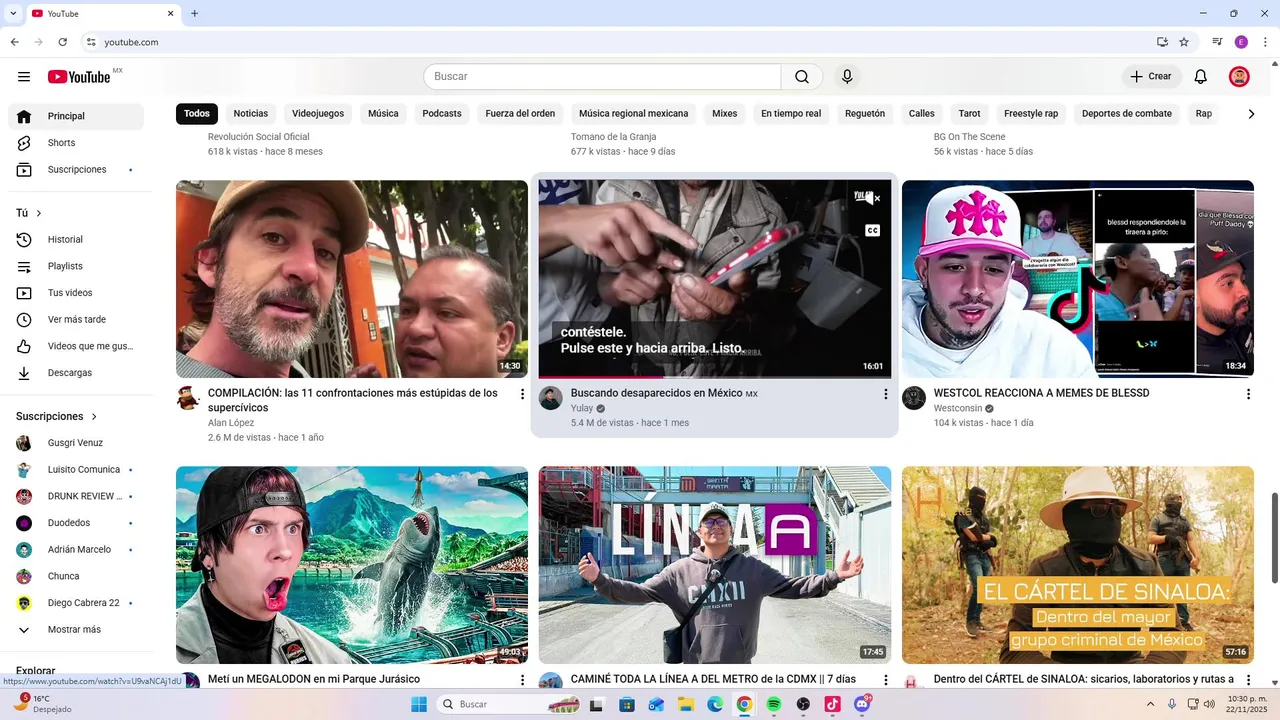Select the Videojuegos filter chip

(318, 114)
